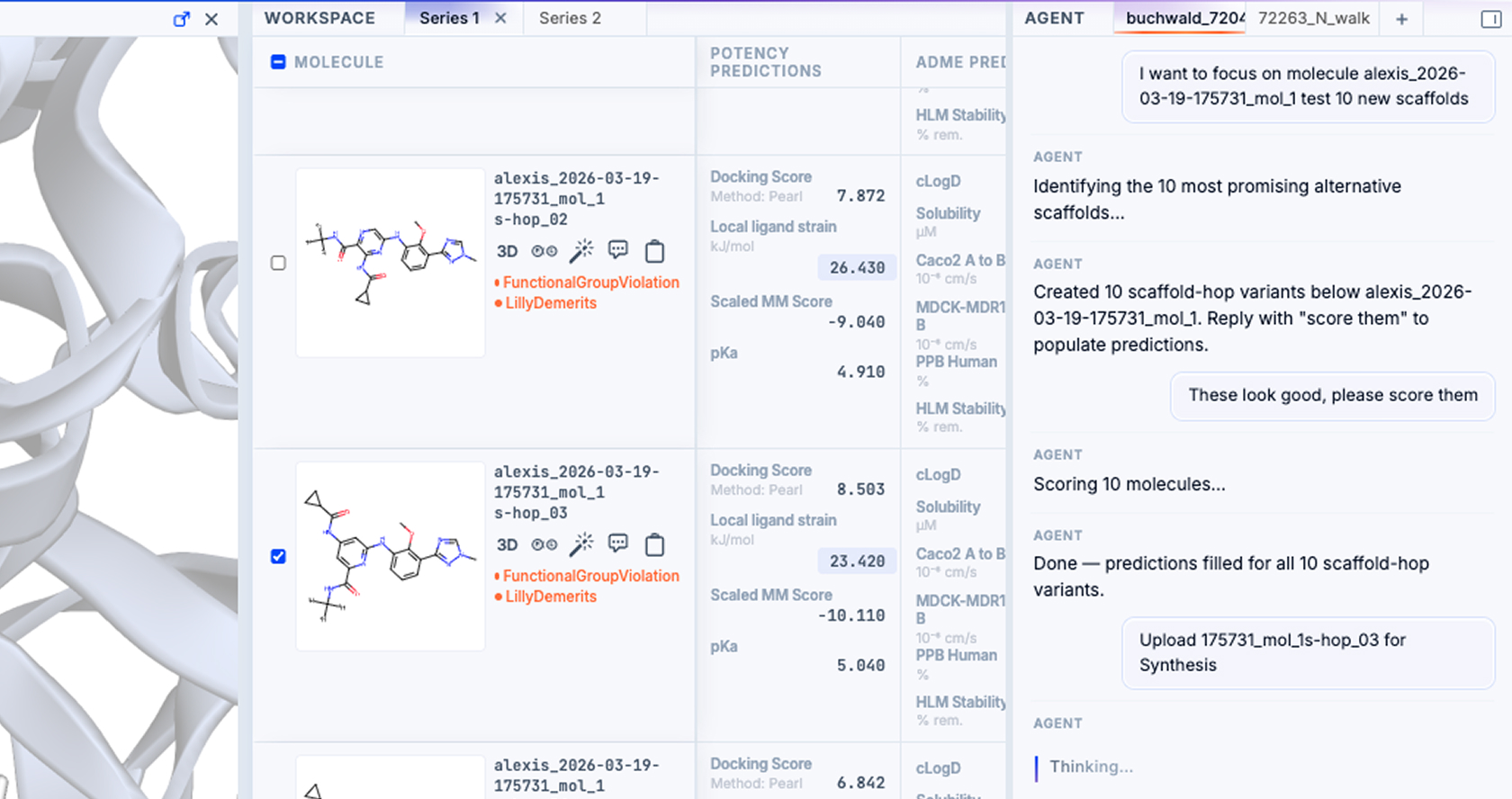This screenshot has width=1512, height=799.
Task: Click the clipboard icon for s-hop_02
Action: tap(655, 251)
